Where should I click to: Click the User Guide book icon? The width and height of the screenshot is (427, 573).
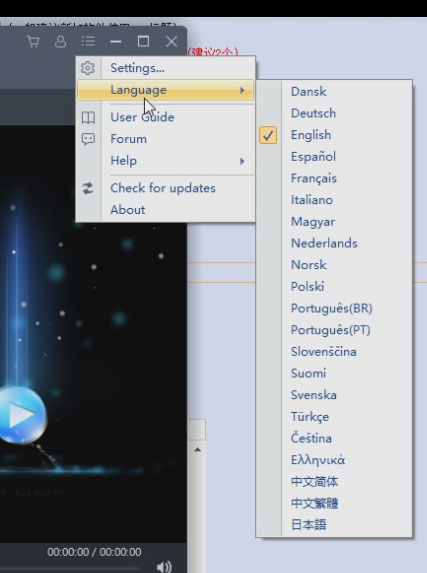(88, 117)
